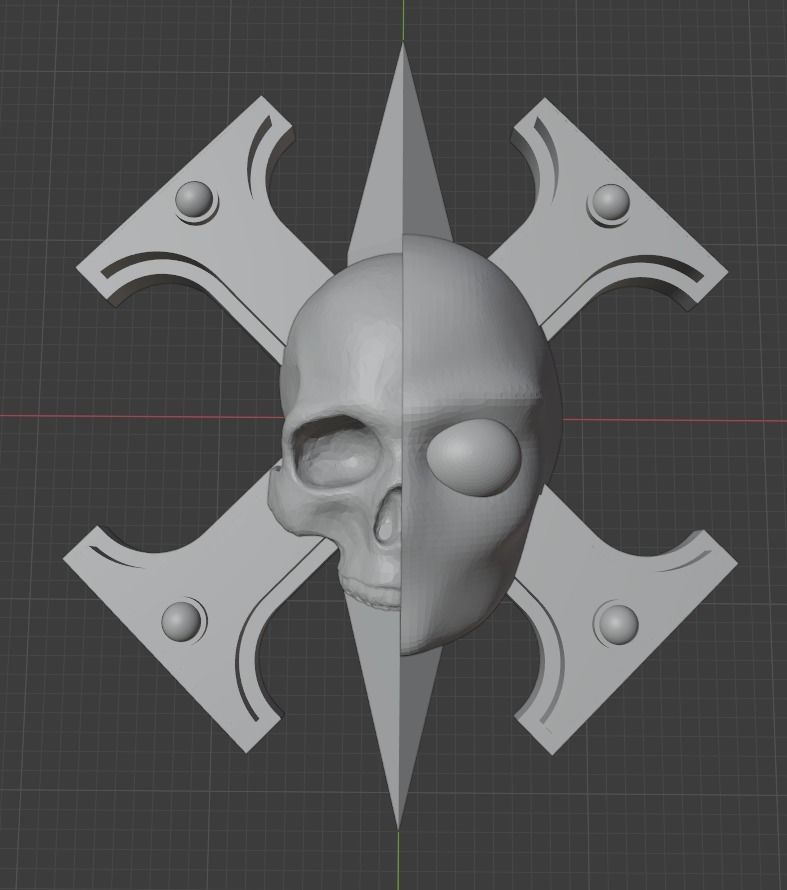Click the rivet sphere on lower-right cross arm

point(617,624)
